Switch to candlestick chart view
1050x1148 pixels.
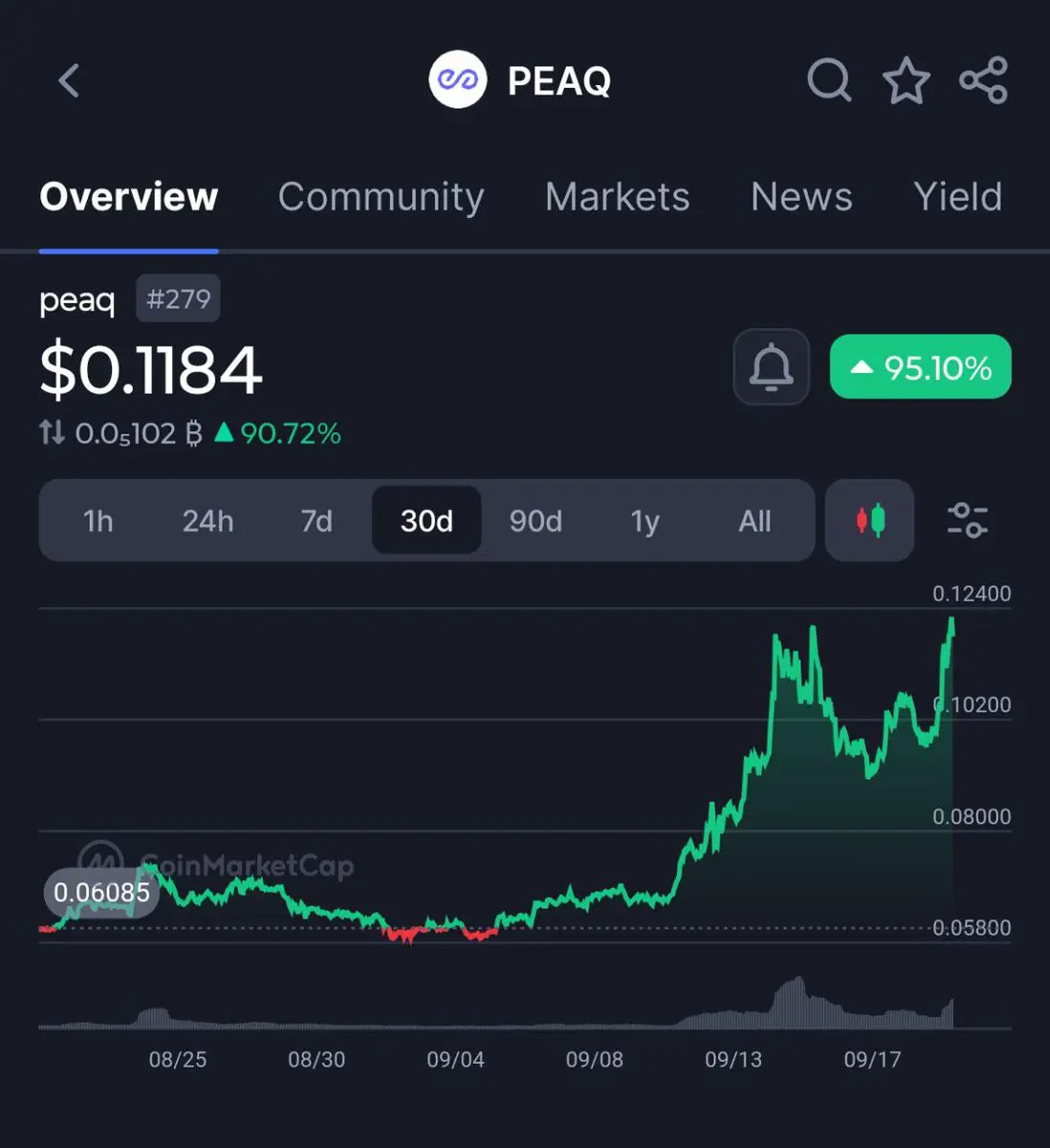(x=870, y=520)
